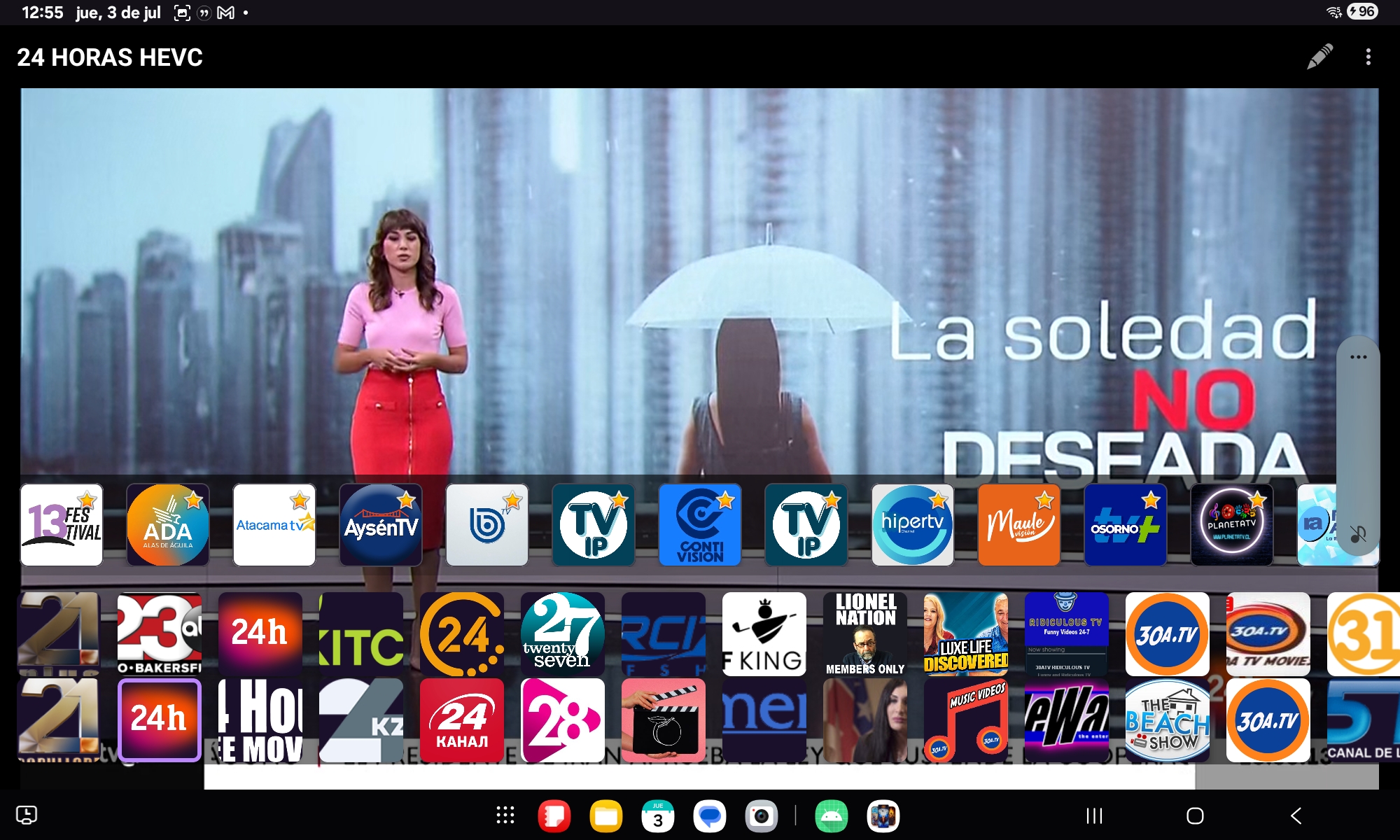The image size is (1400, 840).
Task: Open the clapperboard peach channel
Action: [x=664, y=720]
